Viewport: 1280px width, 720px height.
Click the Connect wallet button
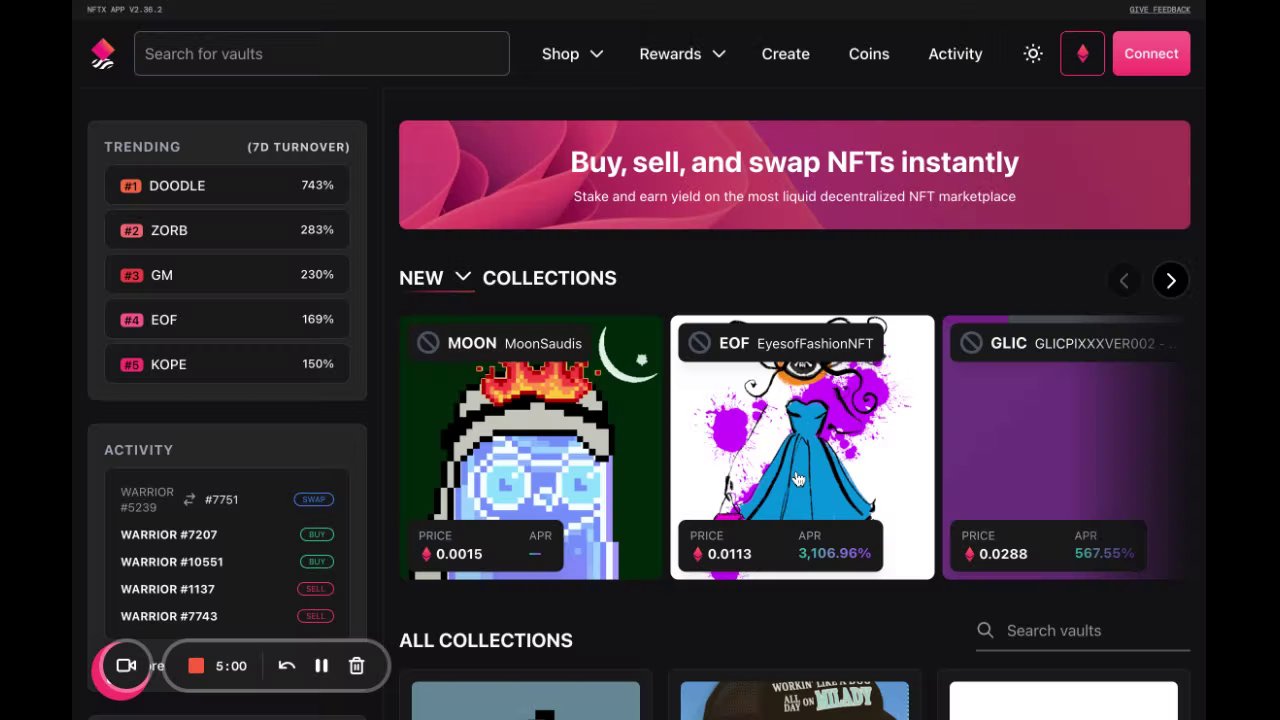(1151, 54)
